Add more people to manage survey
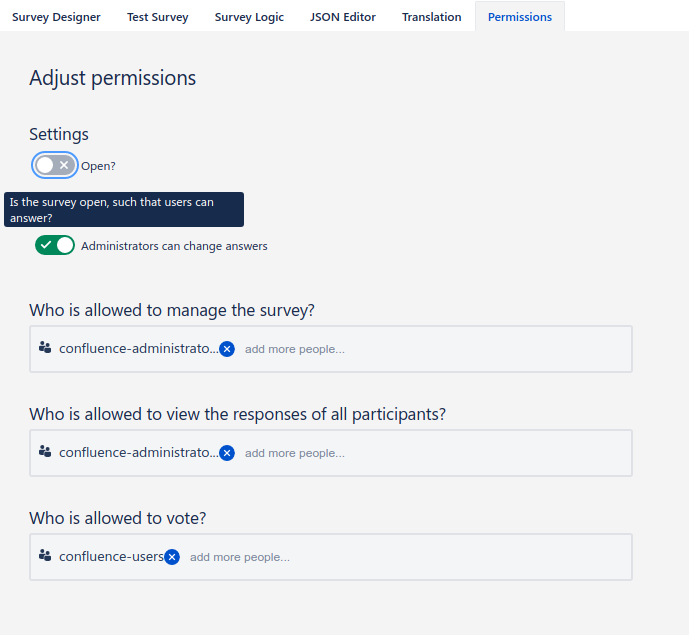The height and width of the screenshot is (635, 689). click(x=295, y=350)
